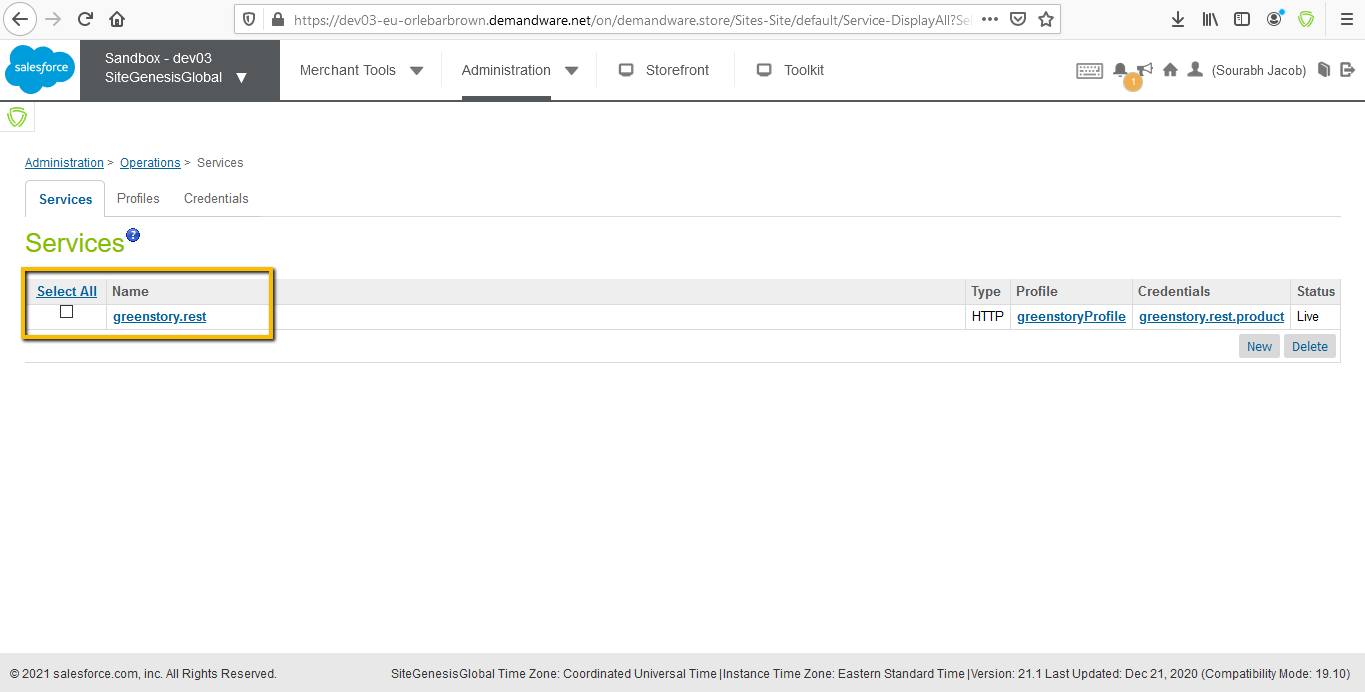Screen dimensions: 1365x692
Task: Tick the checkbox for greenstory.rest
Action: (x=66, y=312)
